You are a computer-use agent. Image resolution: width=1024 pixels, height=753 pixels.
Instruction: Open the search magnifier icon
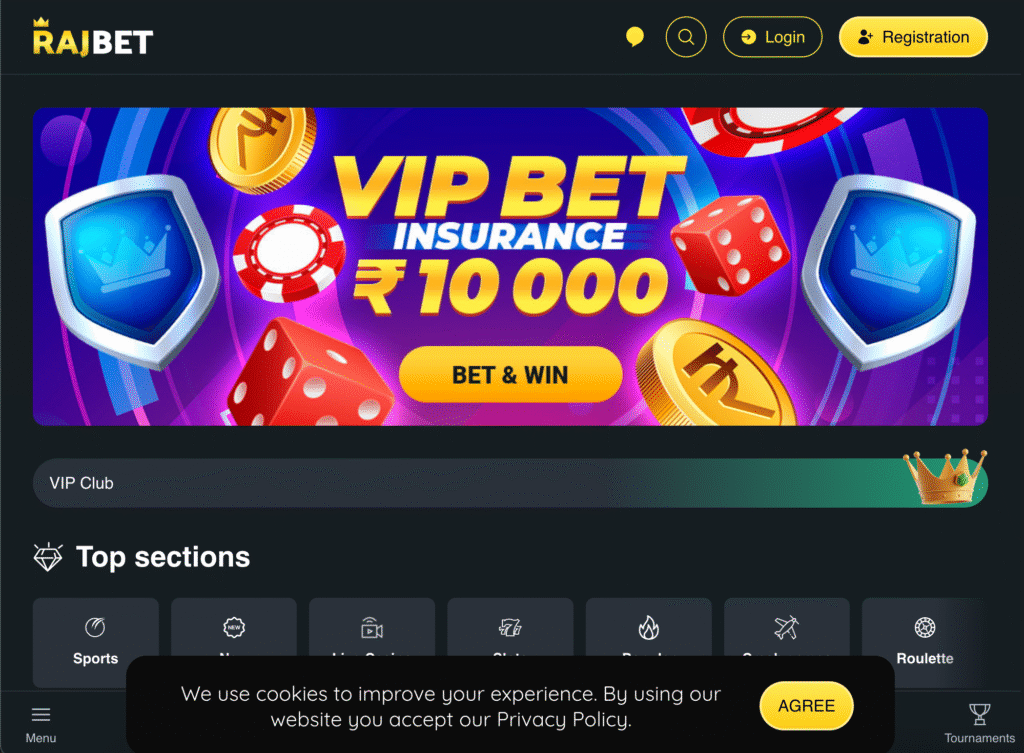tap(685, 37)
